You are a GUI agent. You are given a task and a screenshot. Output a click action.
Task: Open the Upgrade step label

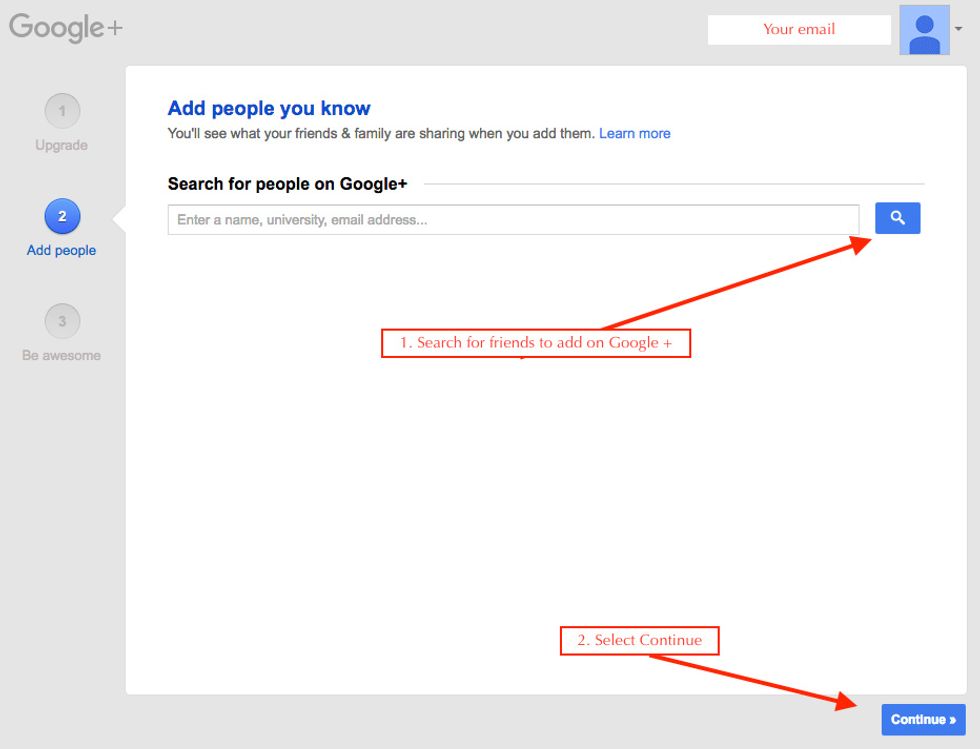click(61, 145)
